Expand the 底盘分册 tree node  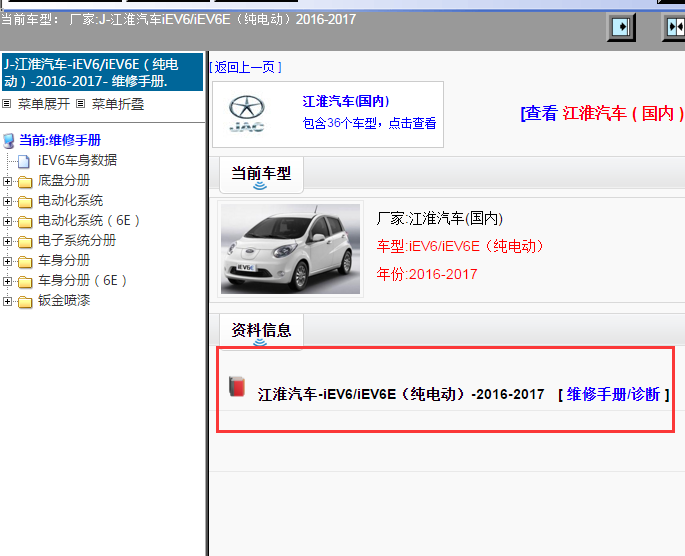tap(7, 181)
